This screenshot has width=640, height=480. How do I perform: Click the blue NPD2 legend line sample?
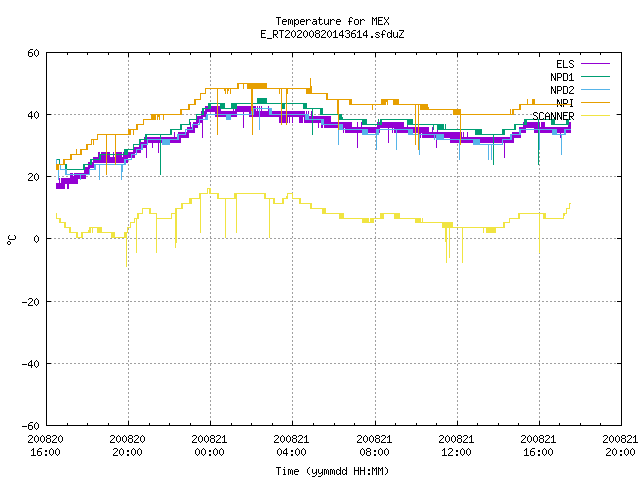pos(595,90)
